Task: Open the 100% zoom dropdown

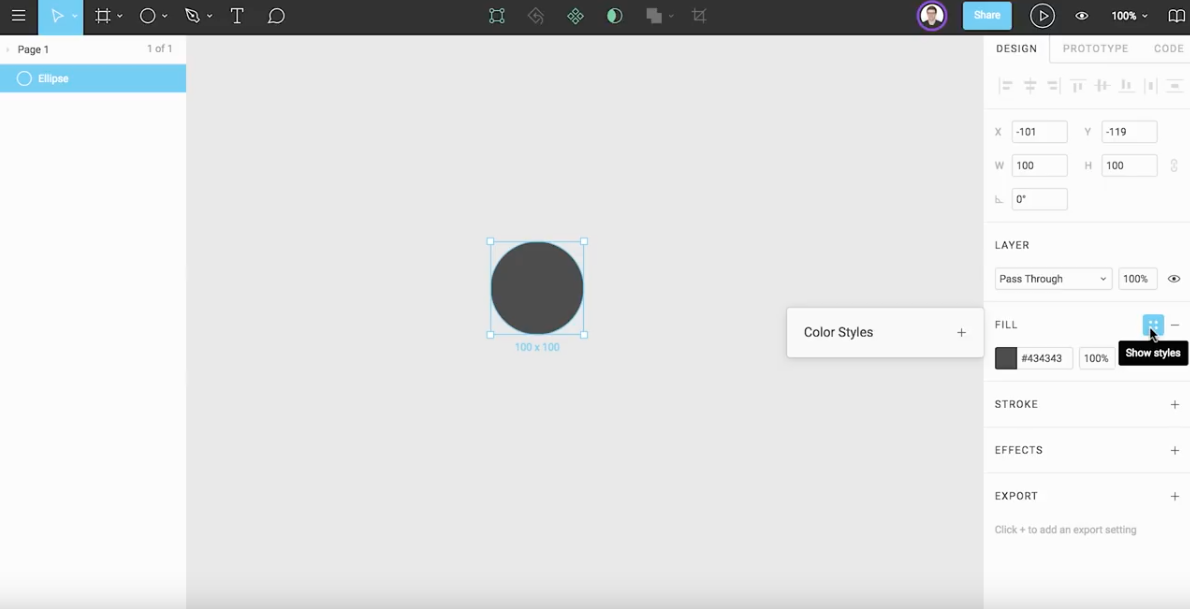Action: point(1129,16)
